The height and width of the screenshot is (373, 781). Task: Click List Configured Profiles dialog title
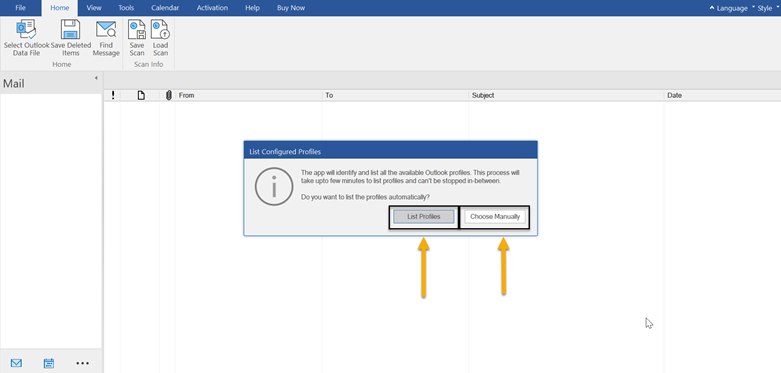(285, 151)
